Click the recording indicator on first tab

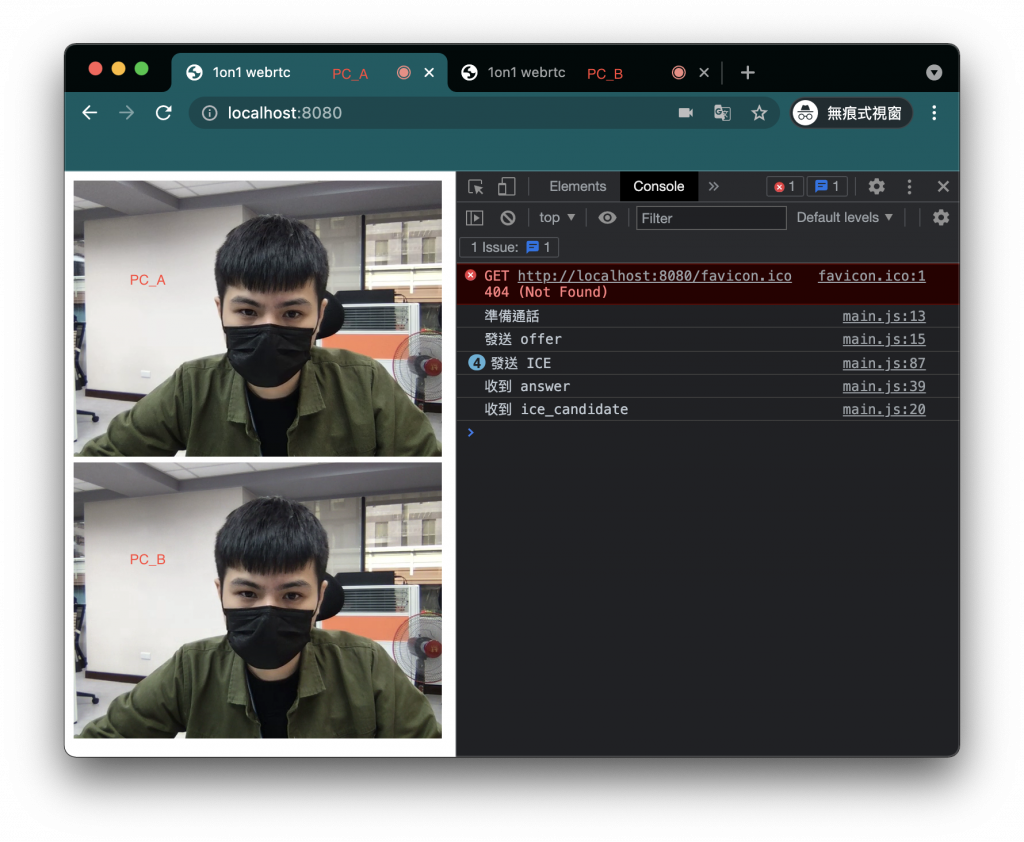pyautogui.click(x=404, y=73)
